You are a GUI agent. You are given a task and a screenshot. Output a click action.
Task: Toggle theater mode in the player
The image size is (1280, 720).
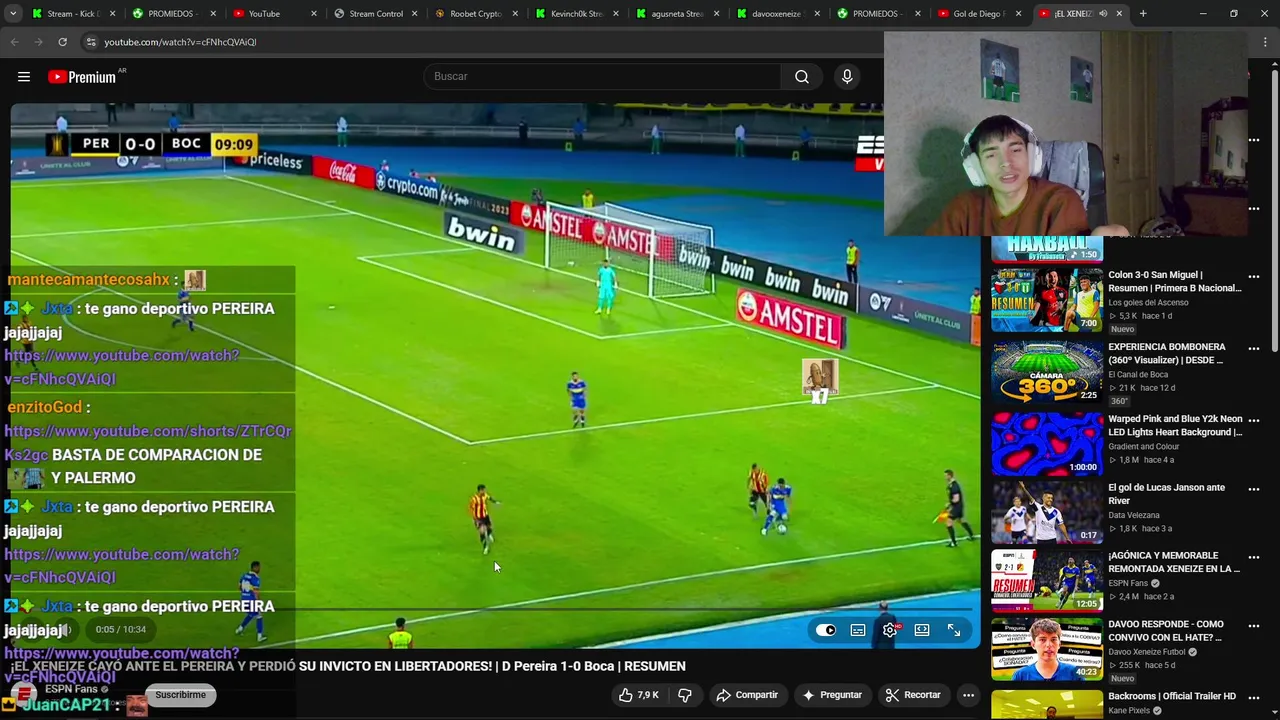coord(922,630)
